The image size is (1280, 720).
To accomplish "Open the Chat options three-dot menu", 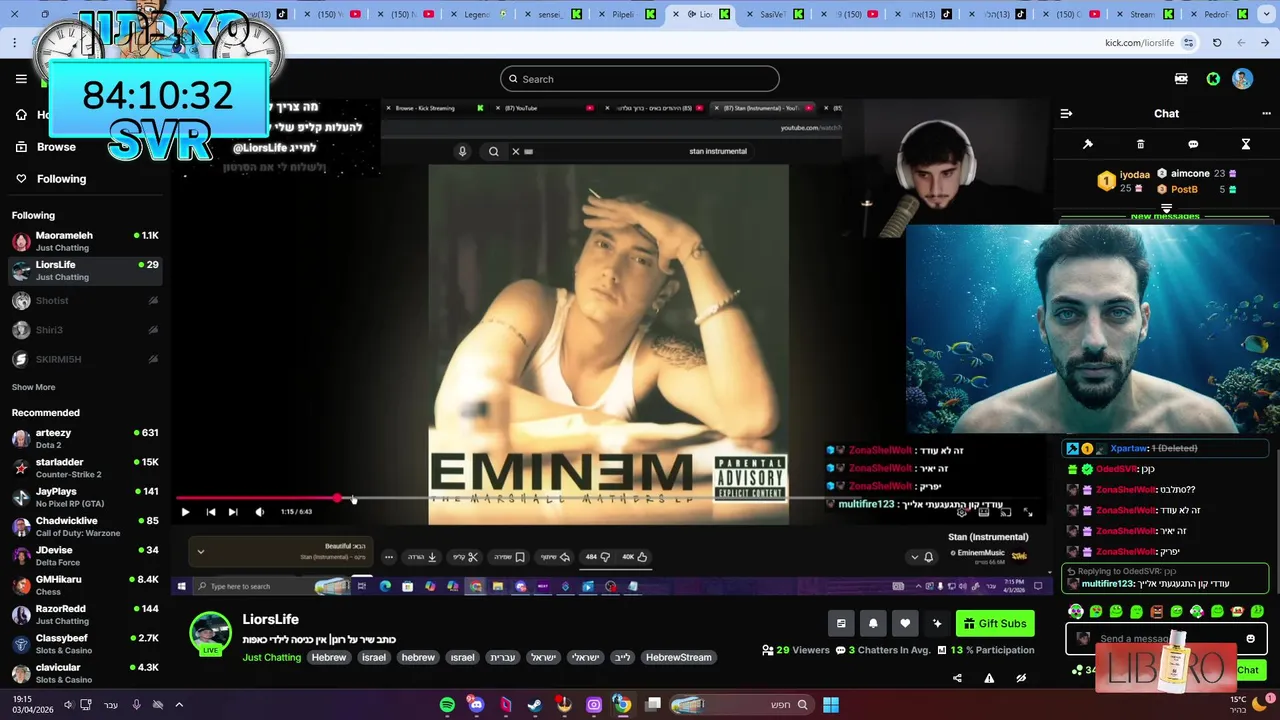I will (x=1266, y=114).
